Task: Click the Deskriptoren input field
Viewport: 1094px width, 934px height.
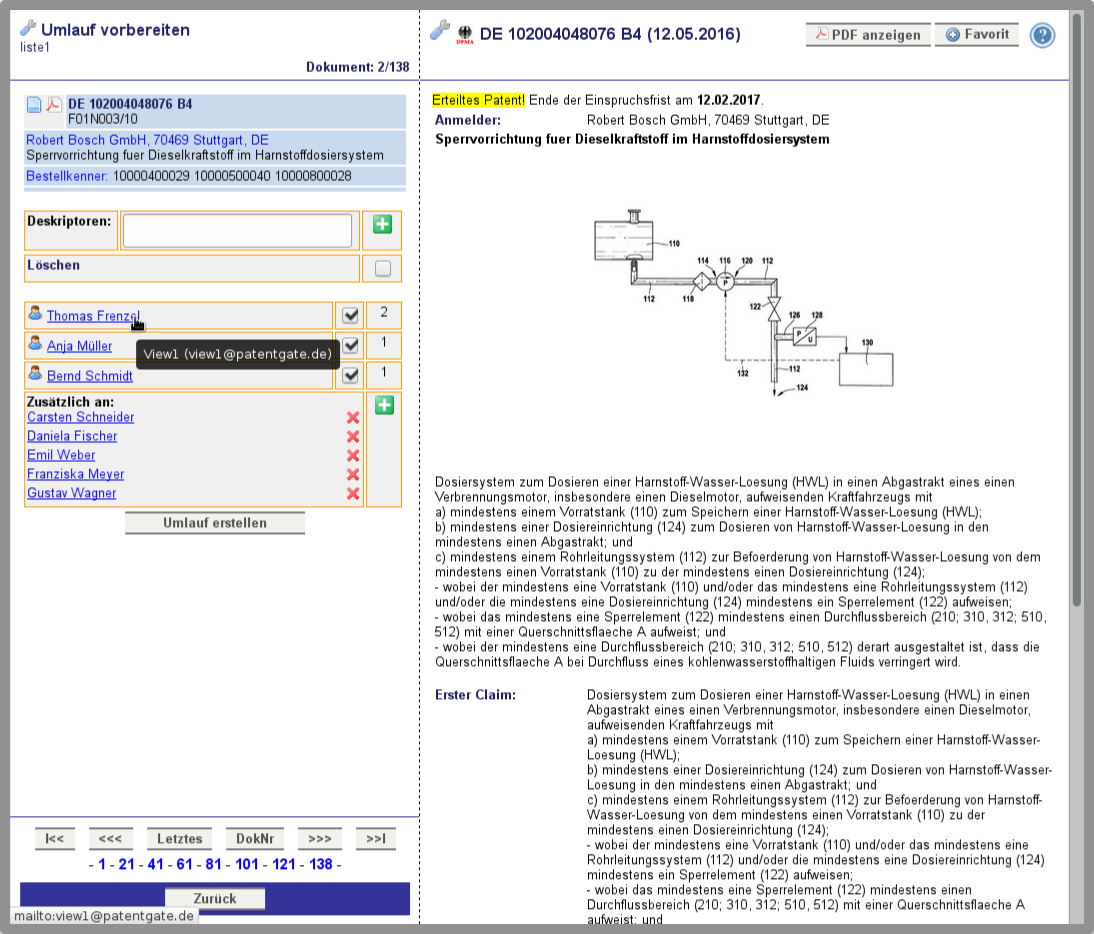Action: coord(237,231)
